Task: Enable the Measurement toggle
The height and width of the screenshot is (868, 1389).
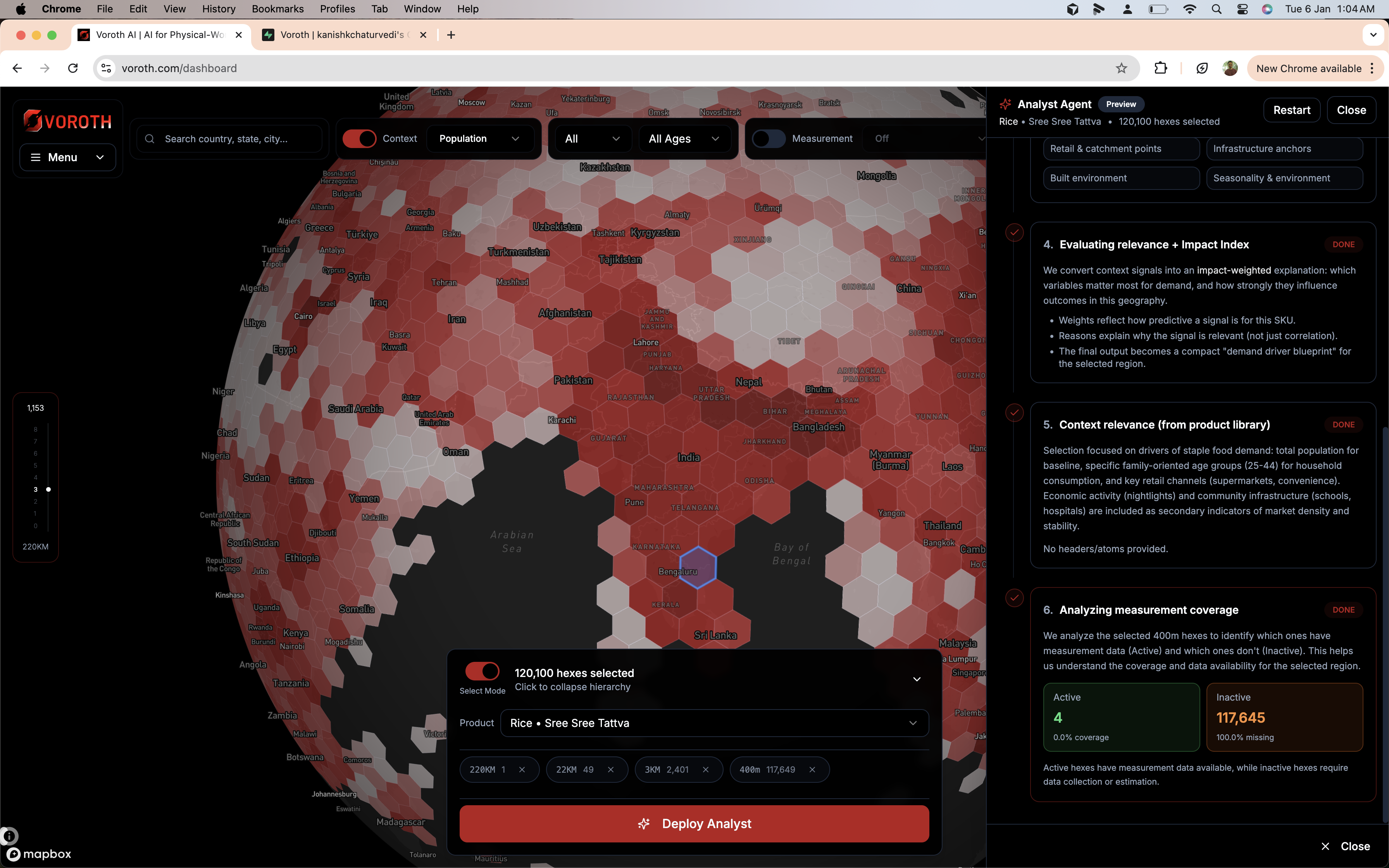Action: [x=769, y=138]
